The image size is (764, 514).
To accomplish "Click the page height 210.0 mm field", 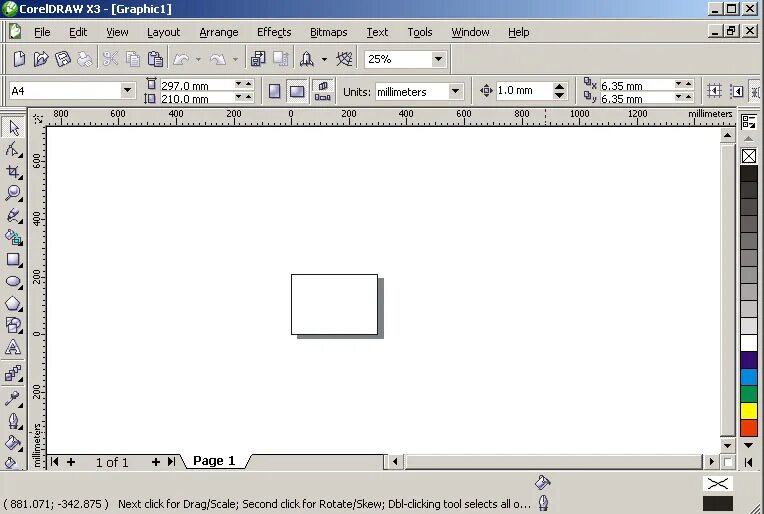I will pos(196,98).
